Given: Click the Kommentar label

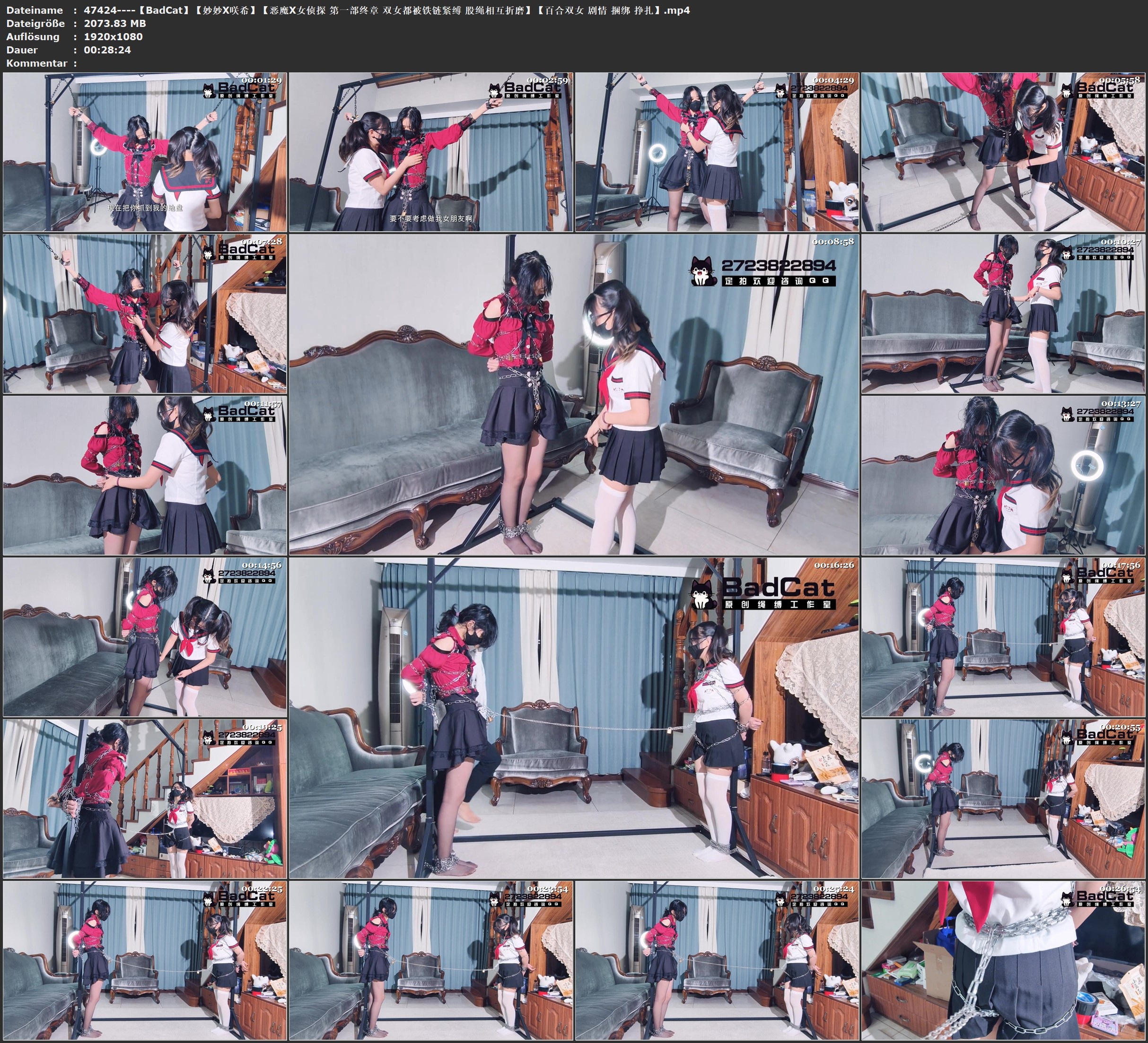Looking at the screenshot, I should tap(36, 63).
